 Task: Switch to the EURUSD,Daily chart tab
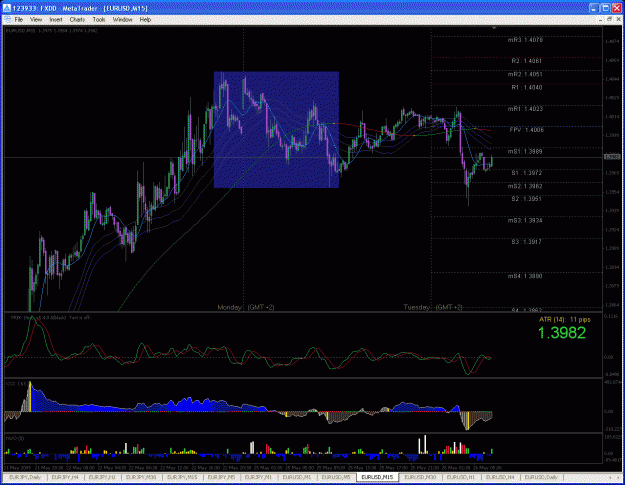pyautogui.click(x=541, y=477)
